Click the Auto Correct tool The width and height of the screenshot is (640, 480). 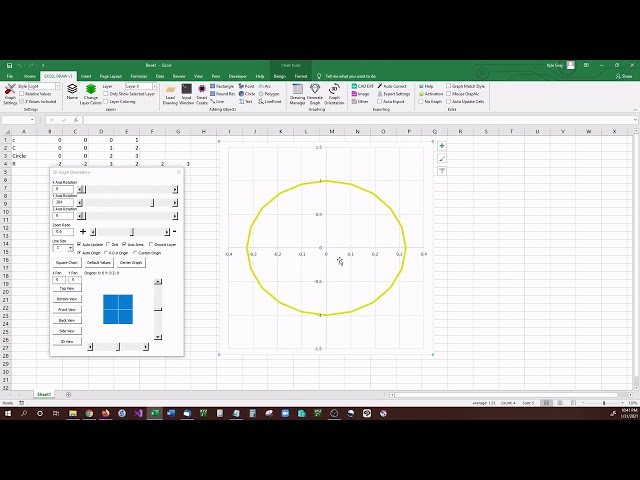click(x=392, y=86)
